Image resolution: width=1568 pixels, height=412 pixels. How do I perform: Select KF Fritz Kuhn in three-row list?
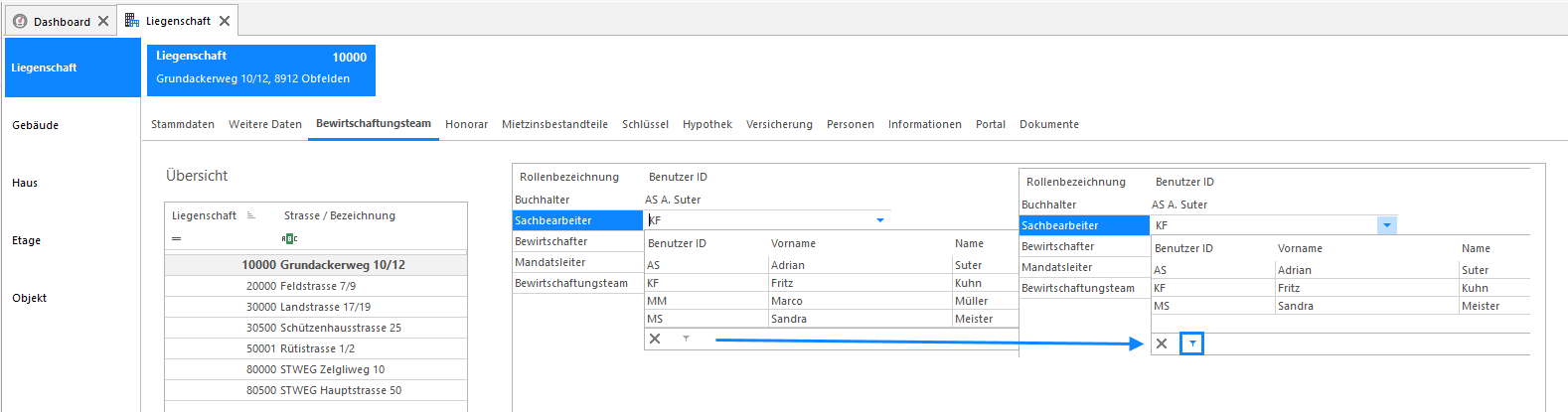point(1340,288)
